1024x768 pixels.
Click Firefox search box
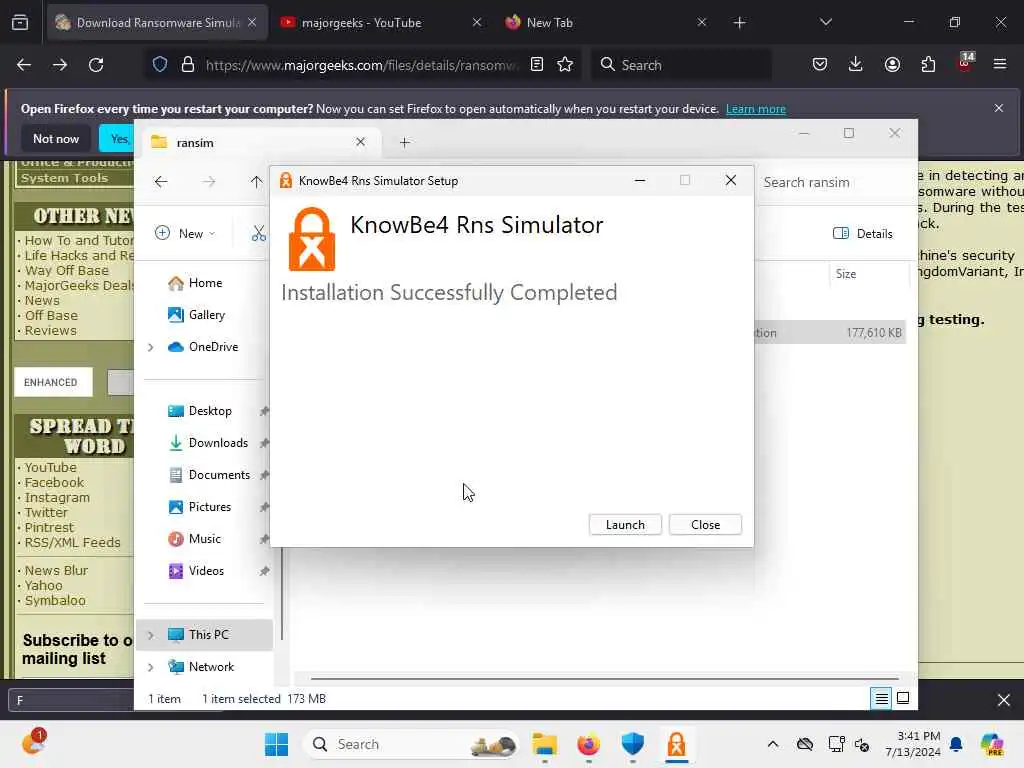pyautogui.click(x=681, y=65)
